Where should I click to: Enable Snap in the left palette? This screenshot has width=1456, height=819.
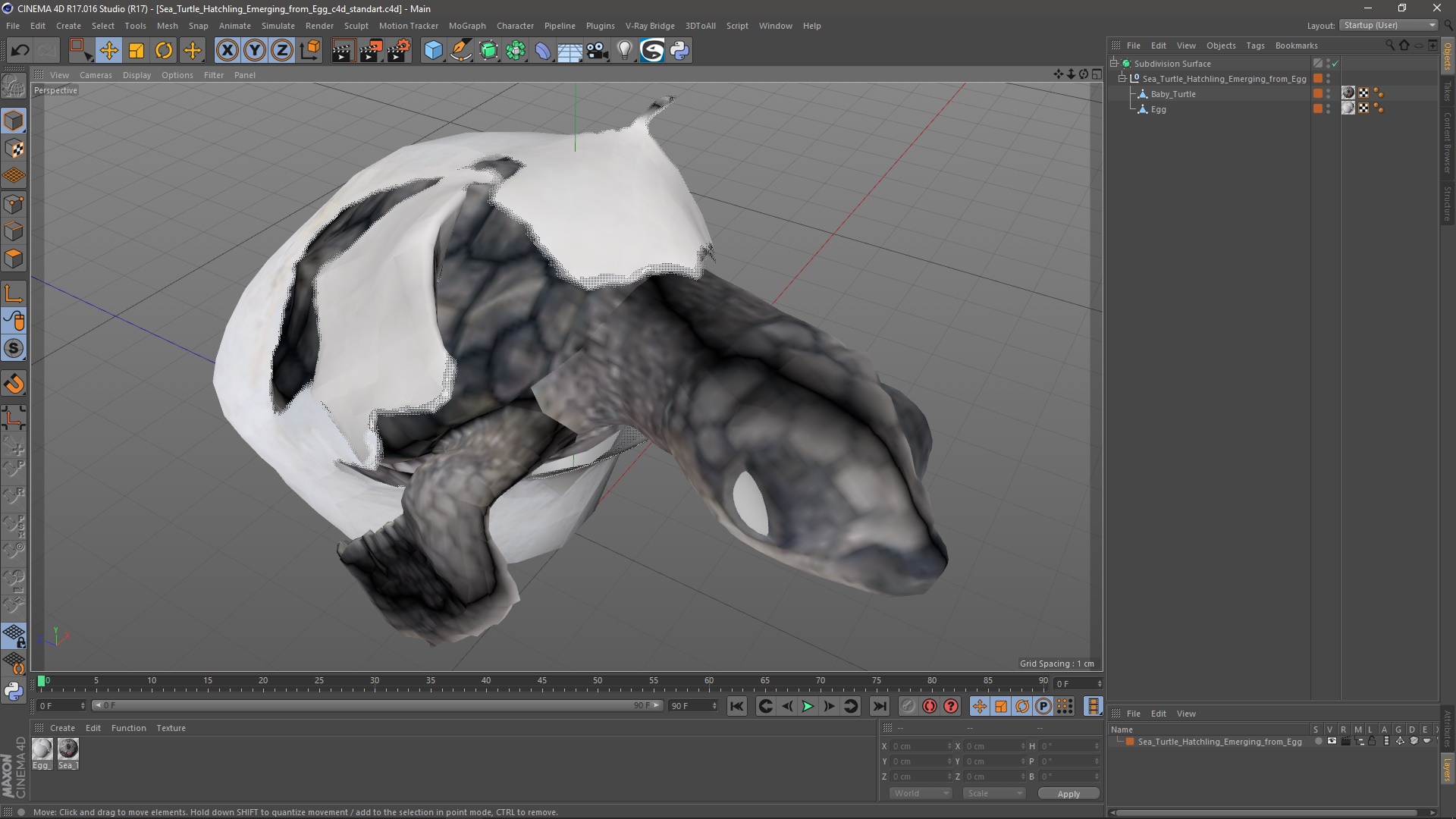point(14,384)
